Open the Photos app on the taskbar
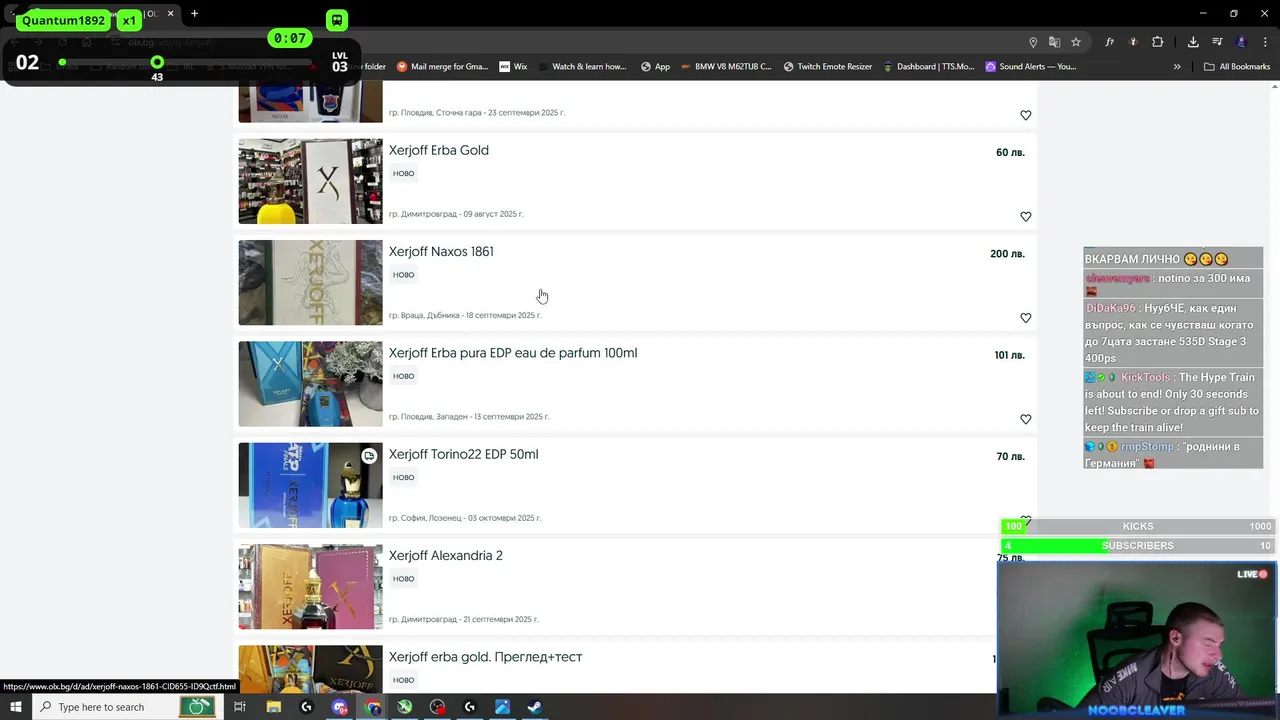The height and width of the screenshot is (720, 1280). tap(502, 707)
